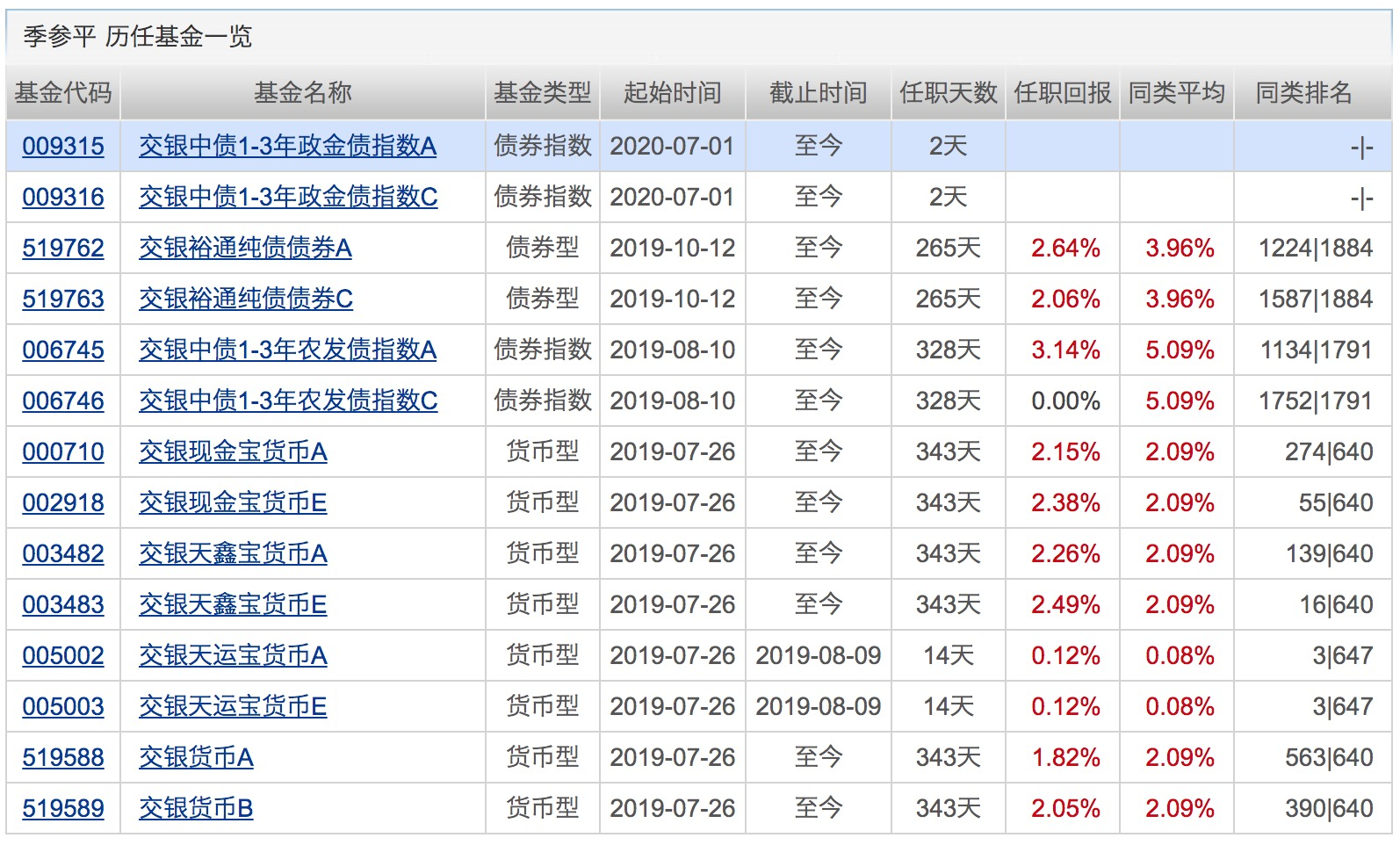
Task: Open fund code link 009316
Action: (x=63, y=197)
